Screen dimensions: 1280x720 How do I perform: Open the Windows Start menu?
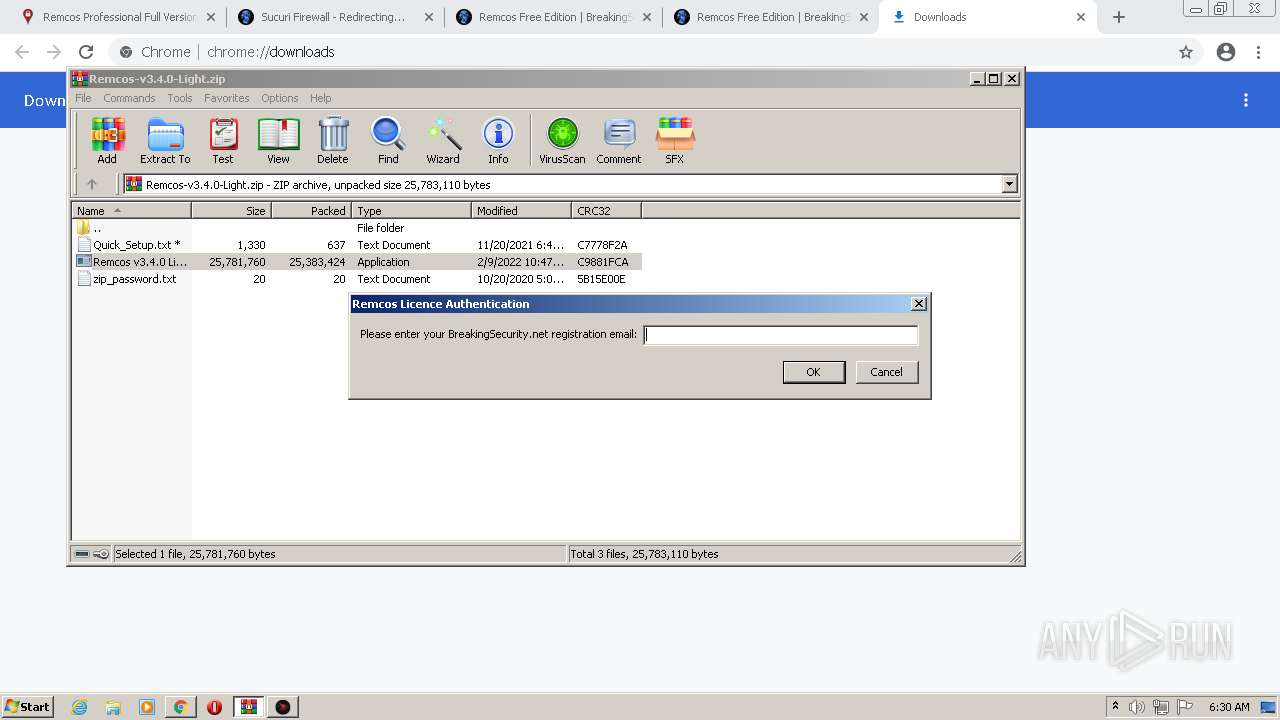tap(27, 706)
